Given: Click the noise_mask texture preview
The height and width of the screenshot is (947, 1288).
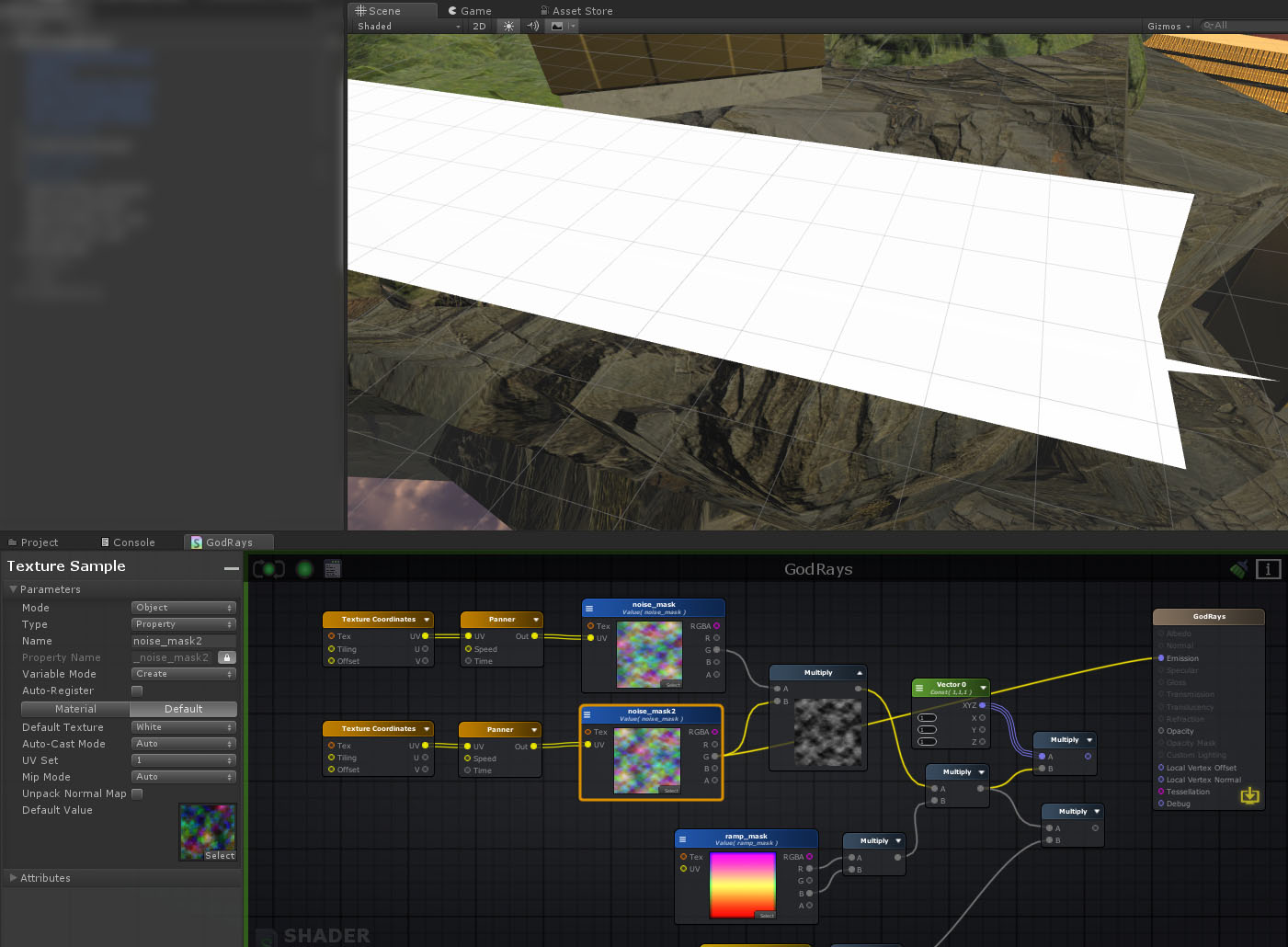Looking at the screenshot, I should pyautogui.click(x=649, y=655).
